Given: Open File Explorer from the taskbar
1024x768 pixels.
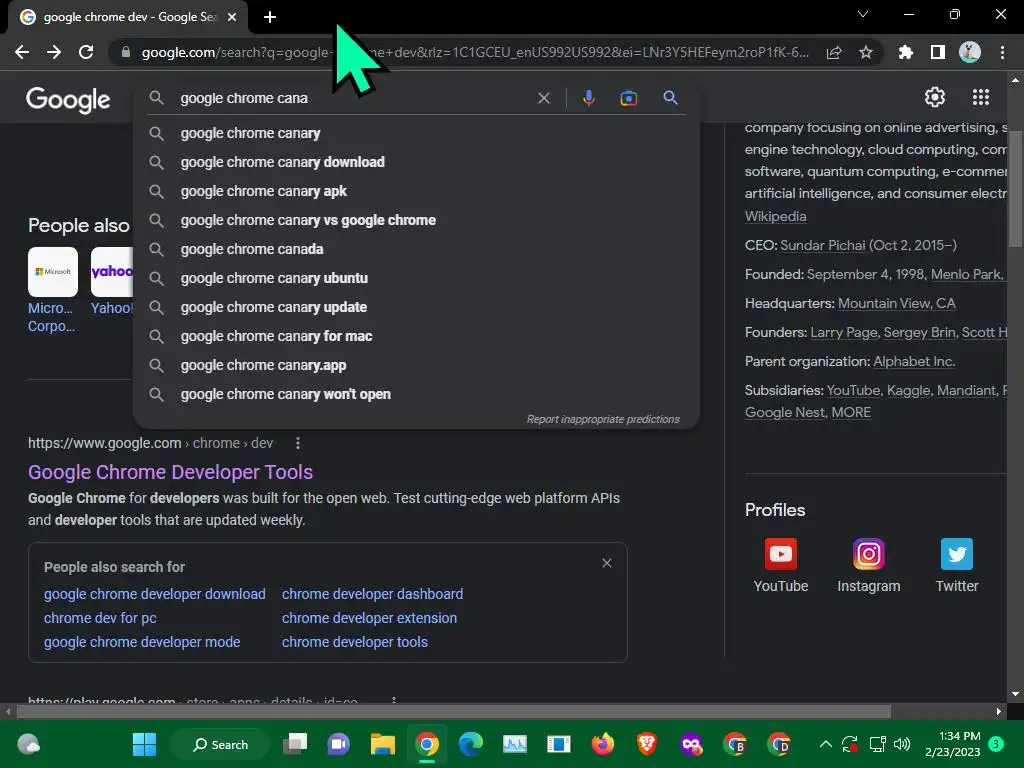Looking at the screenshot, I should 383,744.
